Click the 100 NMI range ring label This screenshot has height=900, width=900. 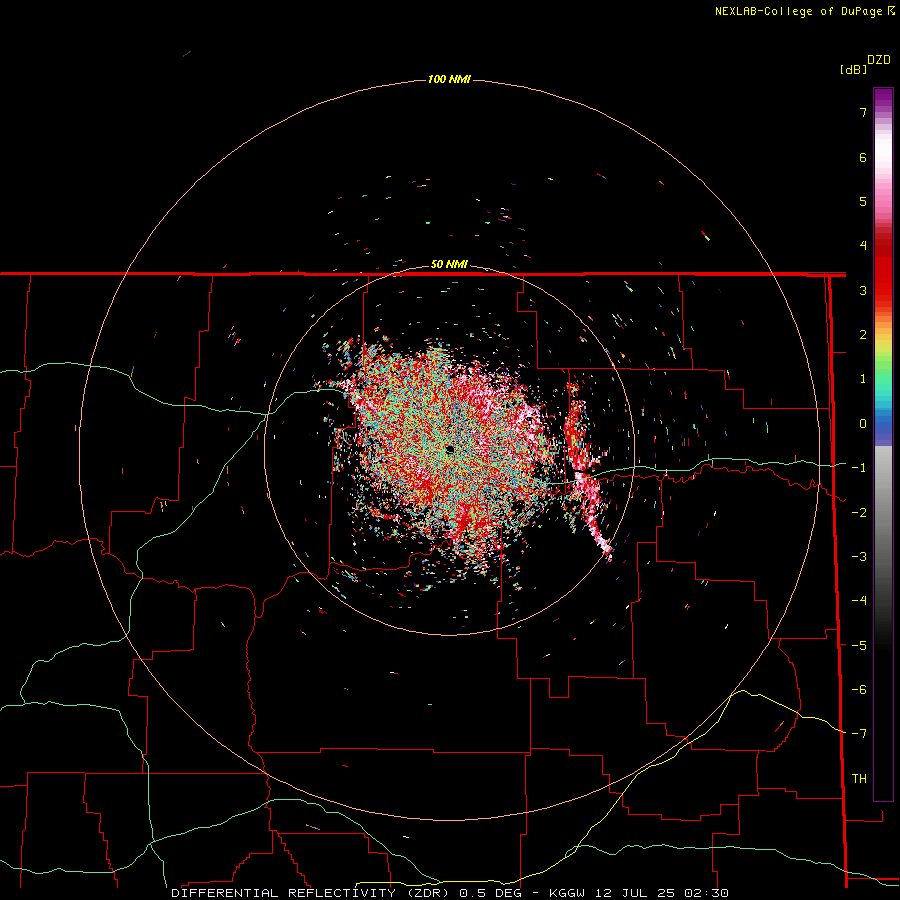449,79
